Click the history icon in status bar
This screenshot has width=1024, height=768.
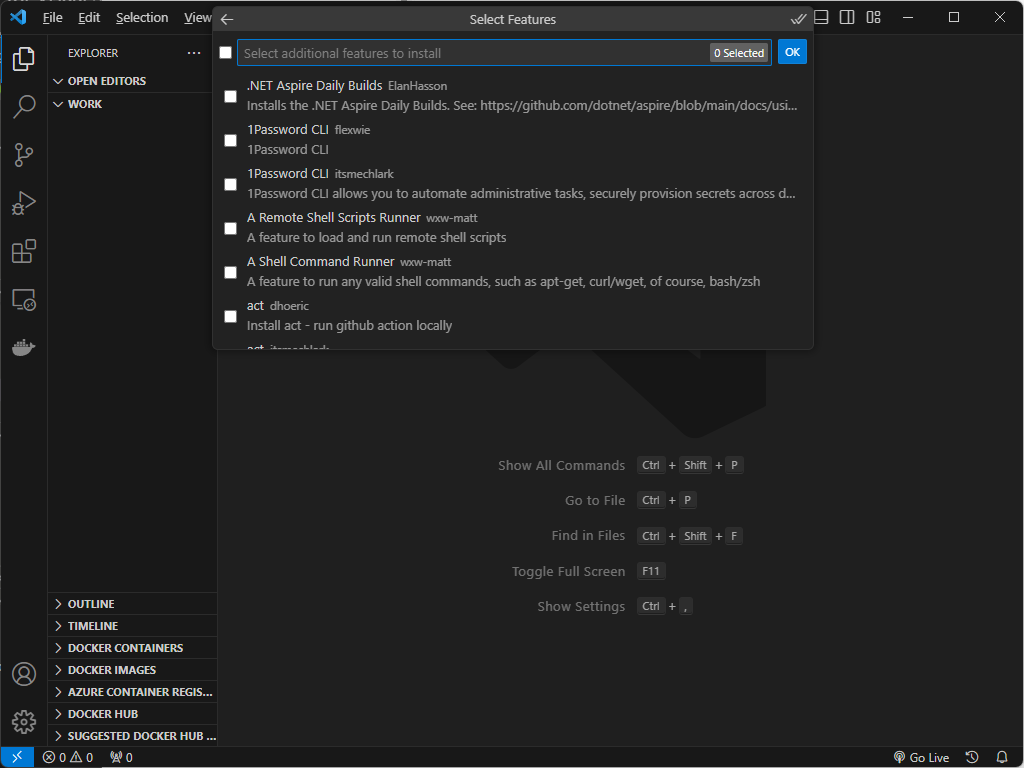pyautogui.click(x=972, y=757)
